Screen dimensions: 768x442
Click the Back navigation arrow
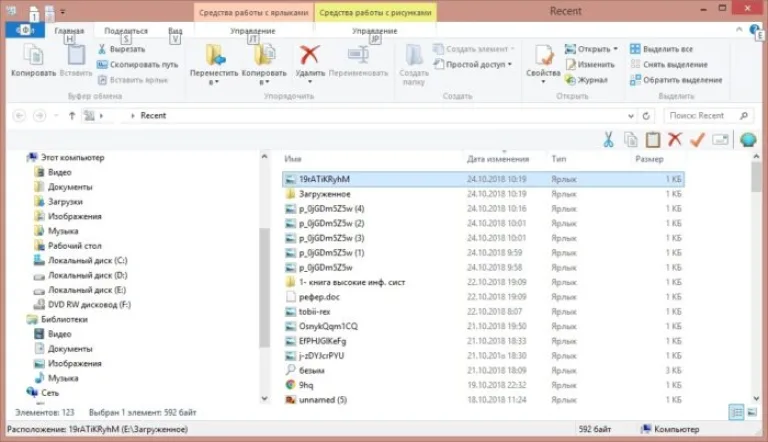pos(20,116)
